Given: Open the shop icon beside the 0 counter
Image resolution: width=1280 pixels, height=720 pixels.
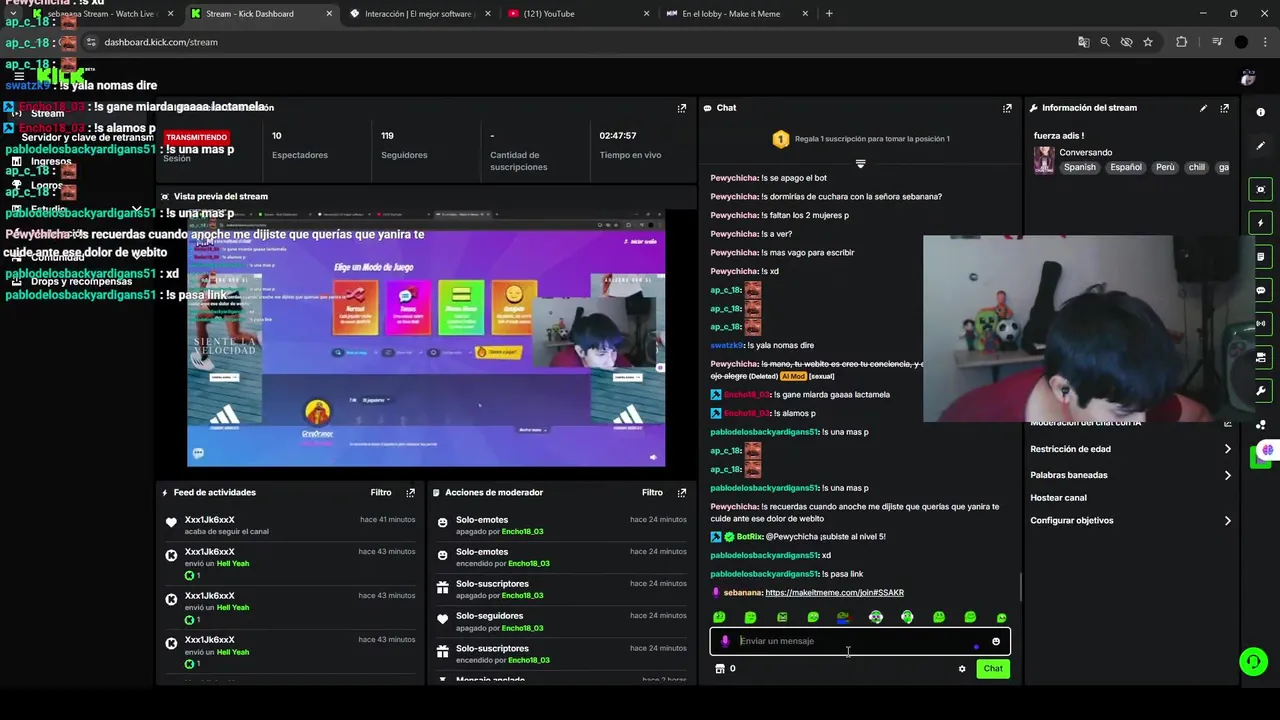Looking at the screenshot, I should pos(719,669).
